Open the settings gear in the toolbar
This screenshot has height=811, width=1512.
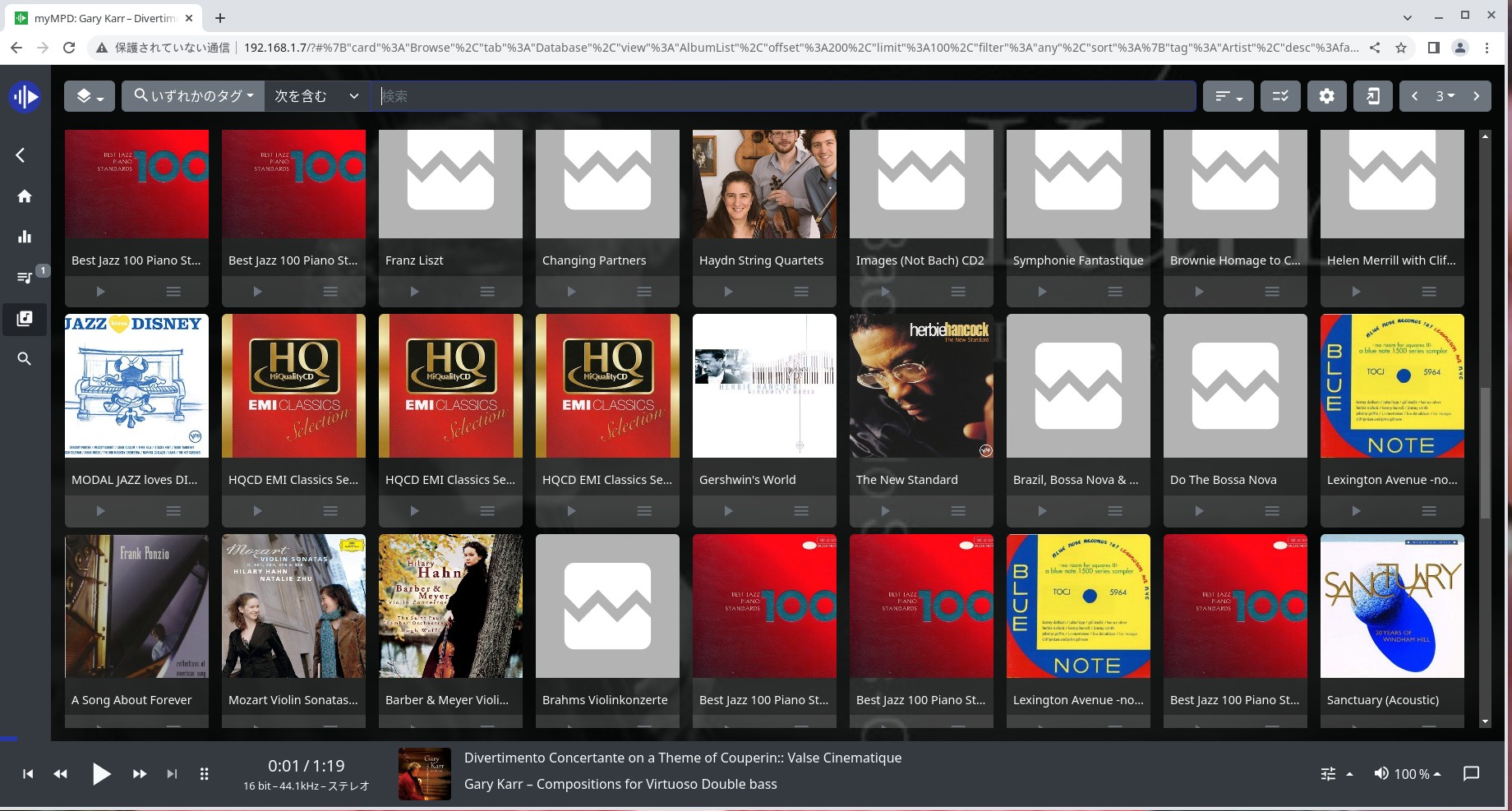(1326, 96)
